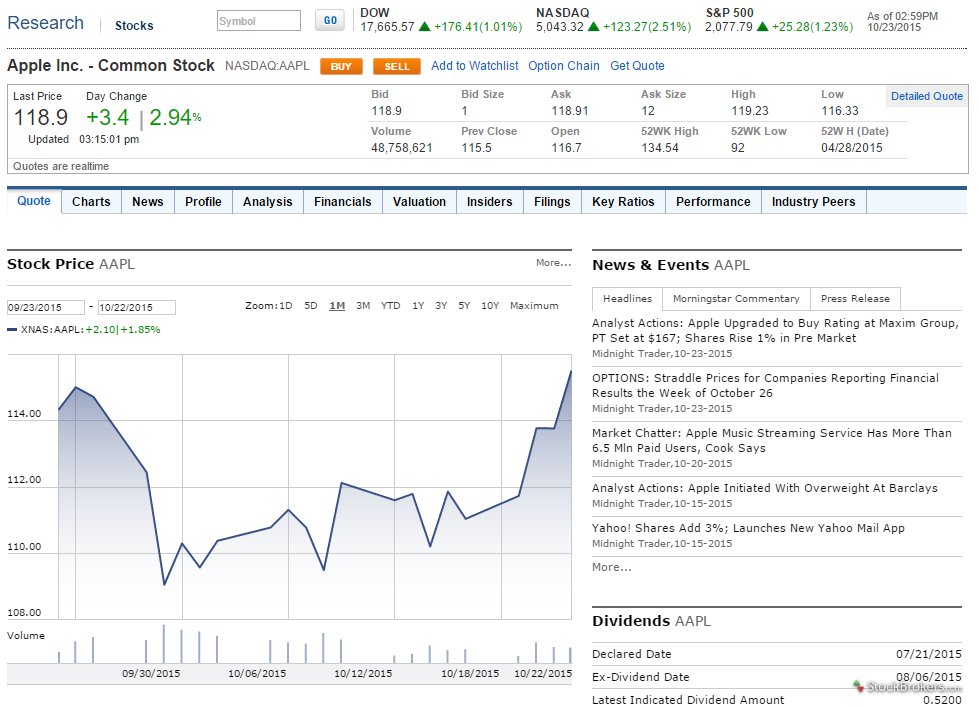The height and width of the screenshot is (706, 978).
Task: Click the Ex-Dividend Date value 08/06/2015
Action: (x=929, y=677)
